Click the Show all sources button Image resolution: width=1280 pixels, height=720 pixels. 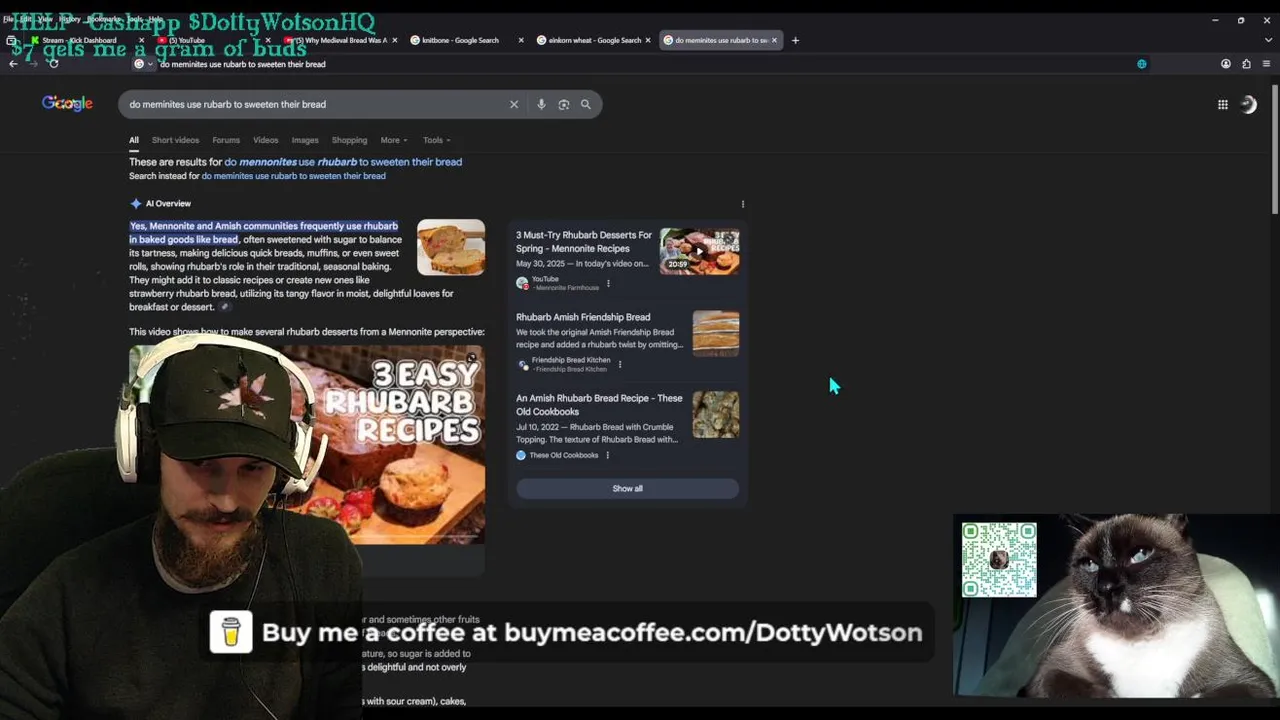[x=627, y=488]
